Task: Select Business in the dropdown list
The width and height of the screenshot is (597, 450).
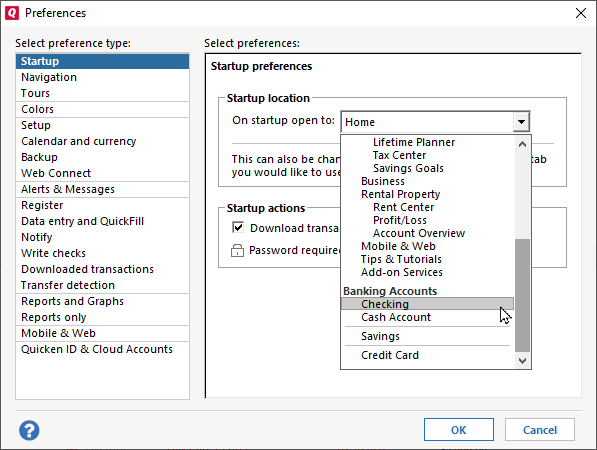Action: pyautogui.click(x=383, y=181)
